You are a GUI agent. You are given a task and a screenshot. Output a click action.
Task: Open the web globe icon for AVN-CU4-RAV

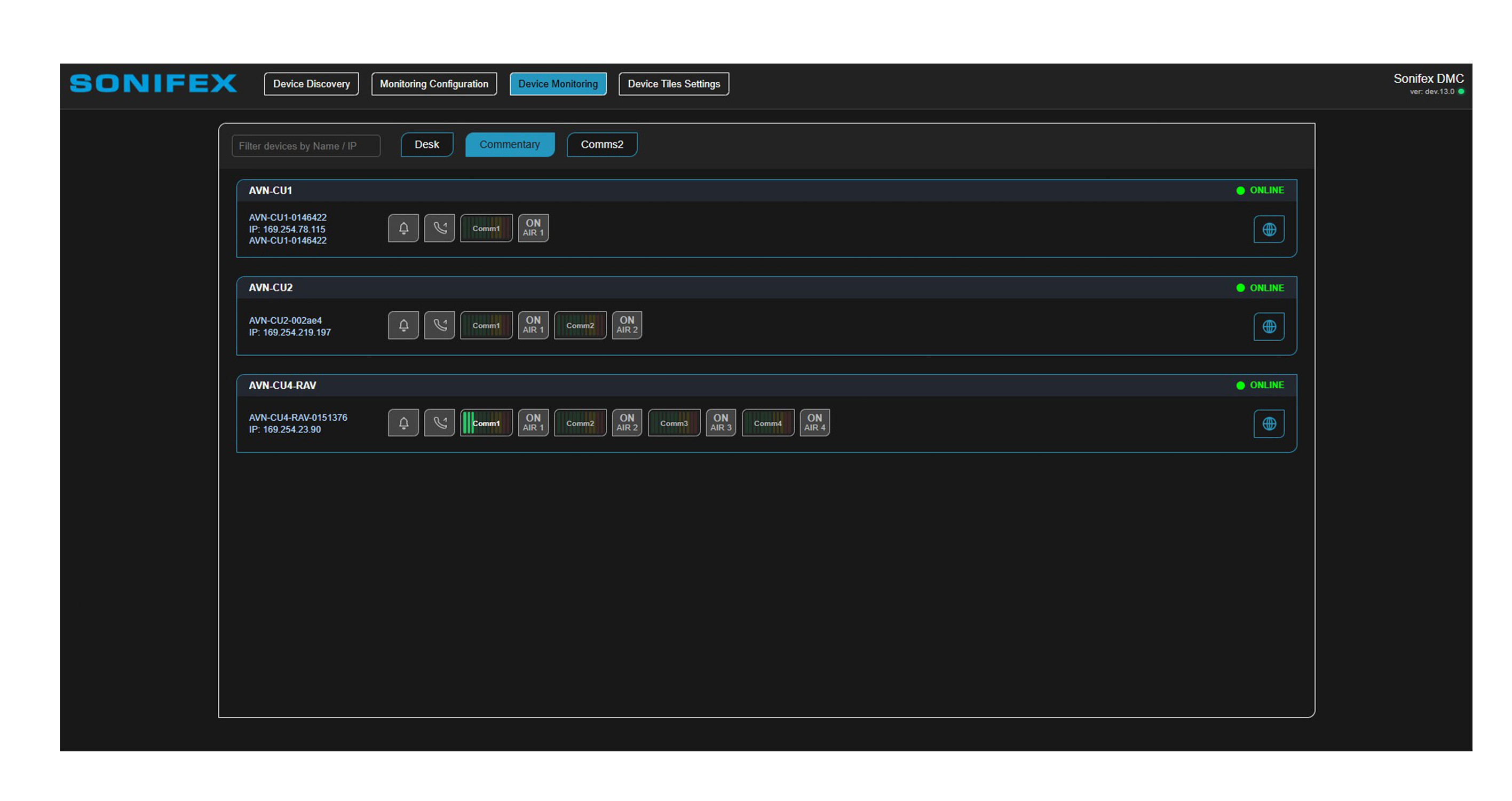(x=1269, y=423)
